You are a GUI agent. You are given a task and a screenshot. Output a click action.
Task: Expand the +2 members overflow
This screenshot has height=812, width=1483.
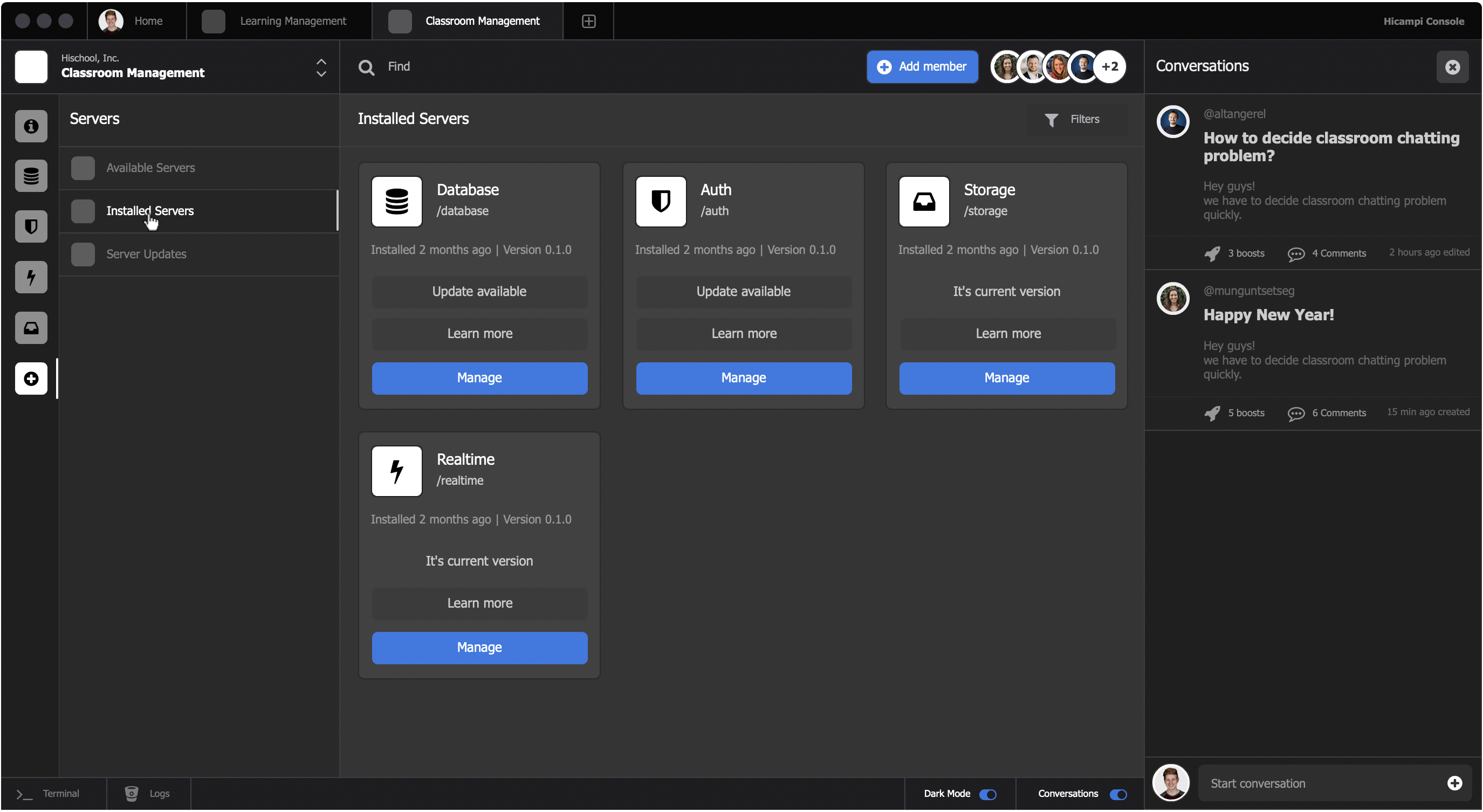click(x=1109, y=67)
